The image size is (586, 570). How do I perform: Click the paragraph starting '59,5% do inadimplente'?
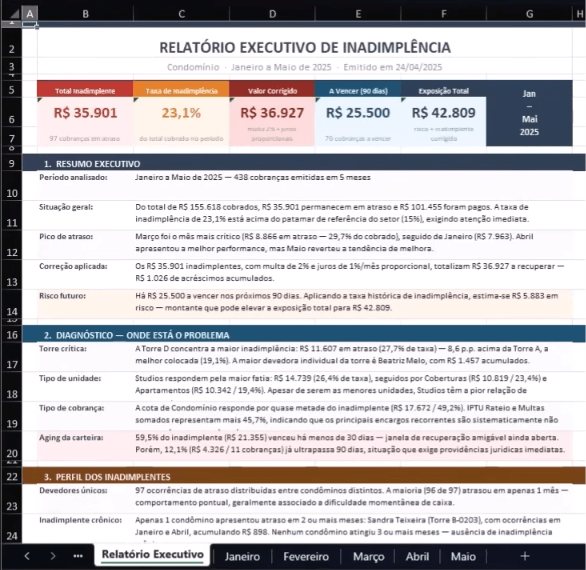coord(350,443)
